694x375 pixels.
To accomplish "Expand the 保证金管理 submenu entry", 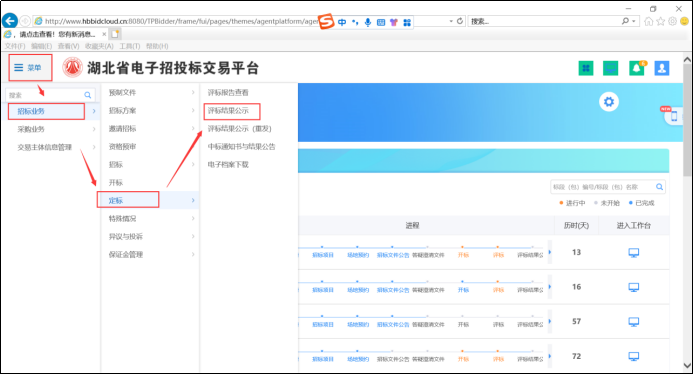I will 149,255.
